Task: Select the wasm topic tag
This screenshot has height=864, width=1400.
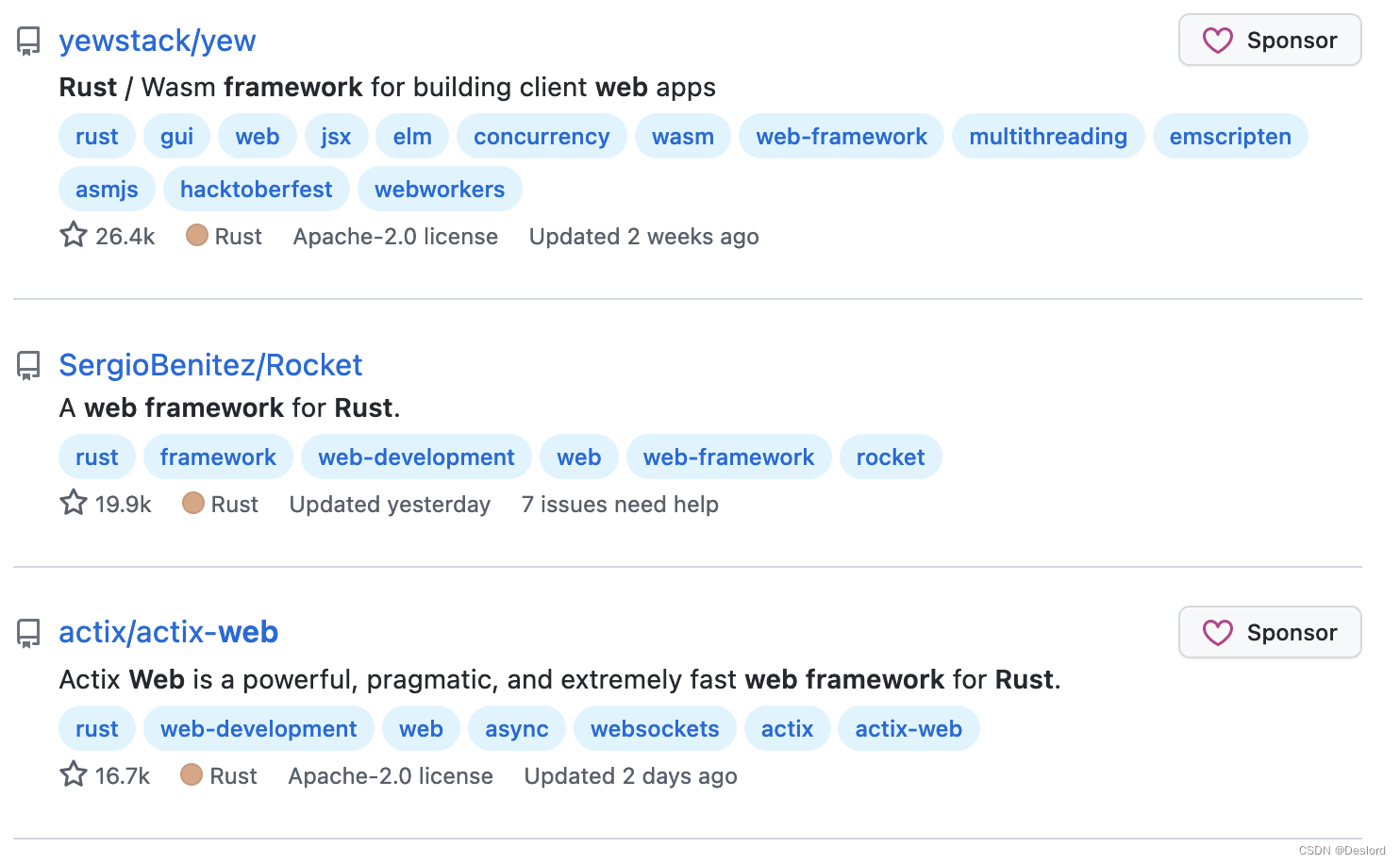Action: tap(683, 136)
